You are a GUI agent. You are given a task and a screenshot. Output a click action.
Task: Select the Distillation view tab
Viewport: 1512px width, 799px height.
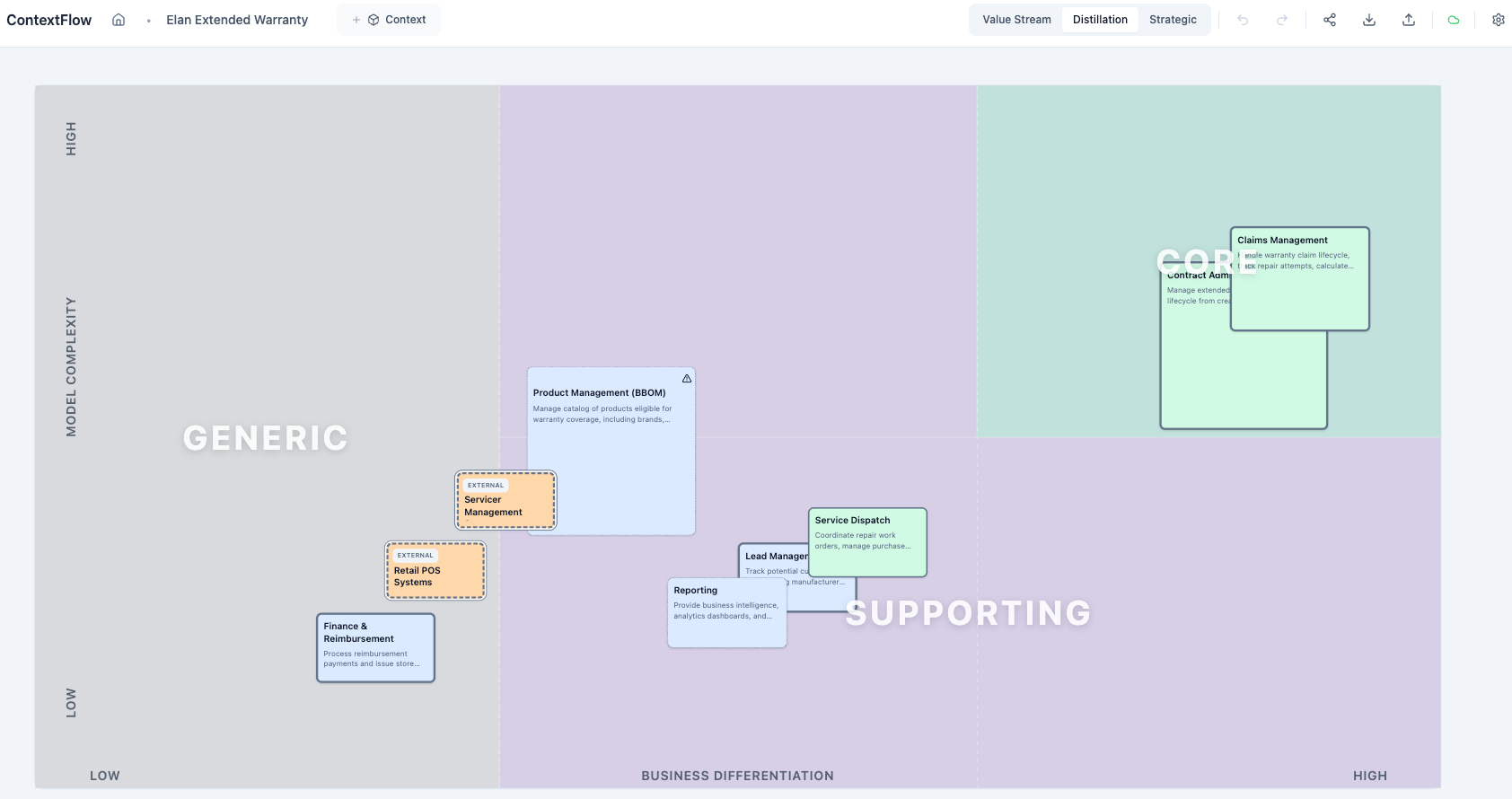click(x=1100, y=20)
